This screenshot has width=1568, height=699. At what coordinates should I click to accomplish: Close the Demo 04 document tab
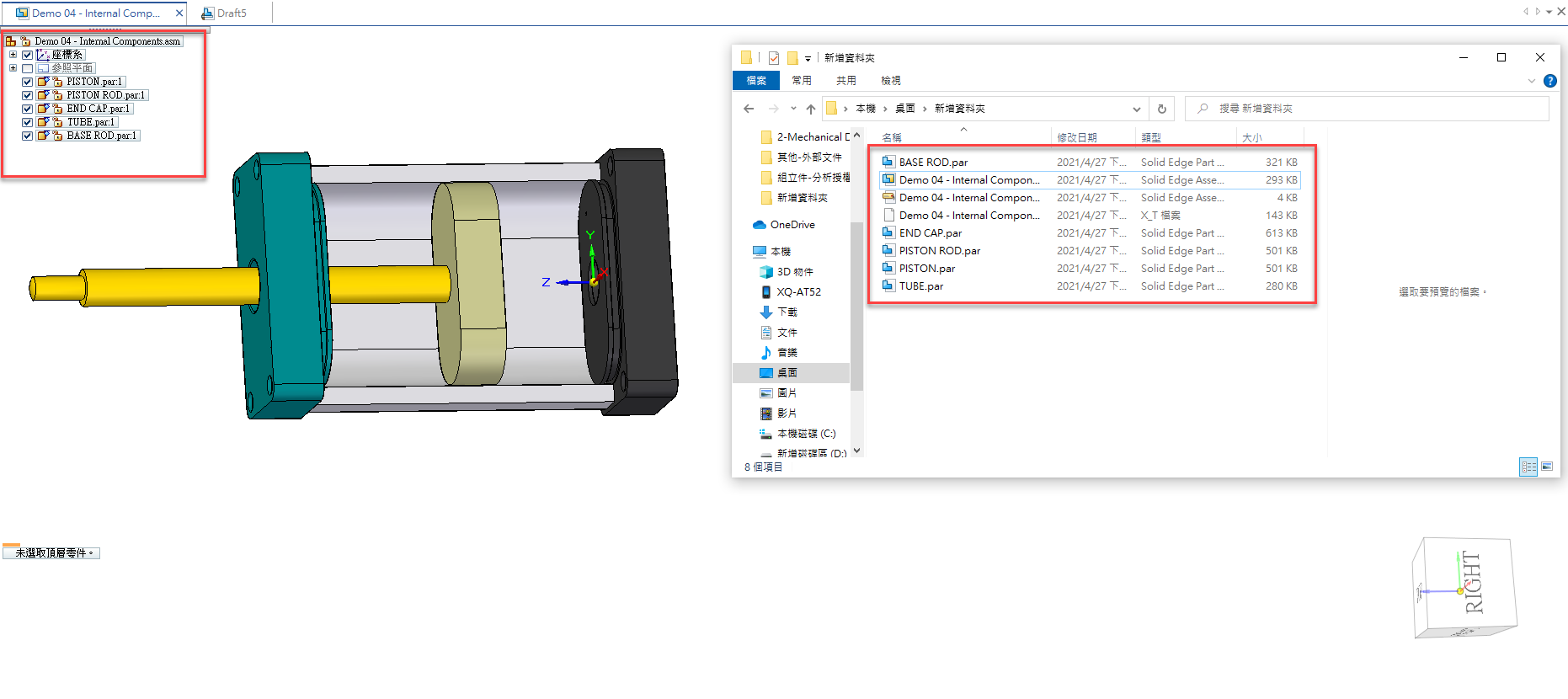click(179, 13)
